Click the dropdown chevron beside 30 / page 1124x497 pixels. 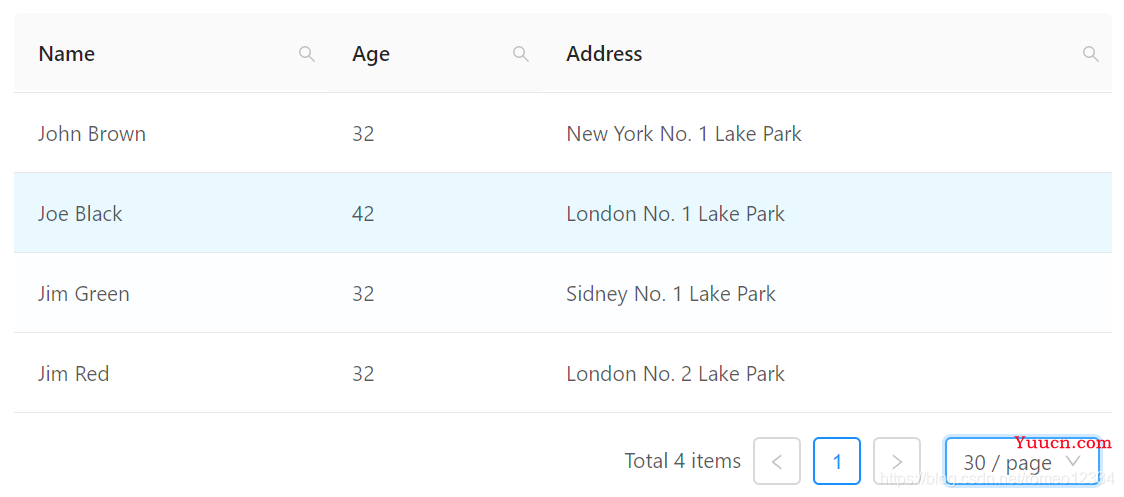pyautogui.click(x=1073, y=461)
